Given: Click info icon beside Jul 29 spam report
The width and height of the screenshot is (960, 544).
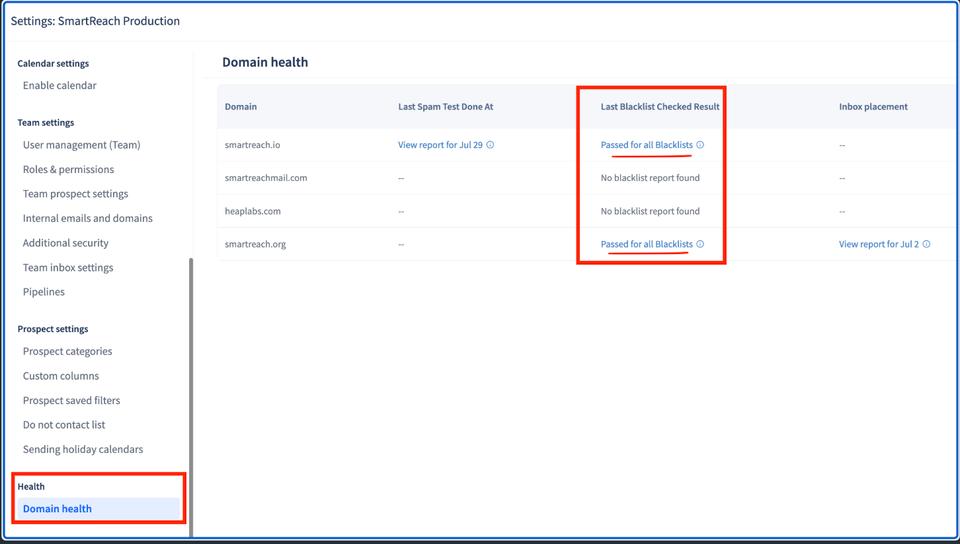Looking at the screenshot, I should click(490, 145).
